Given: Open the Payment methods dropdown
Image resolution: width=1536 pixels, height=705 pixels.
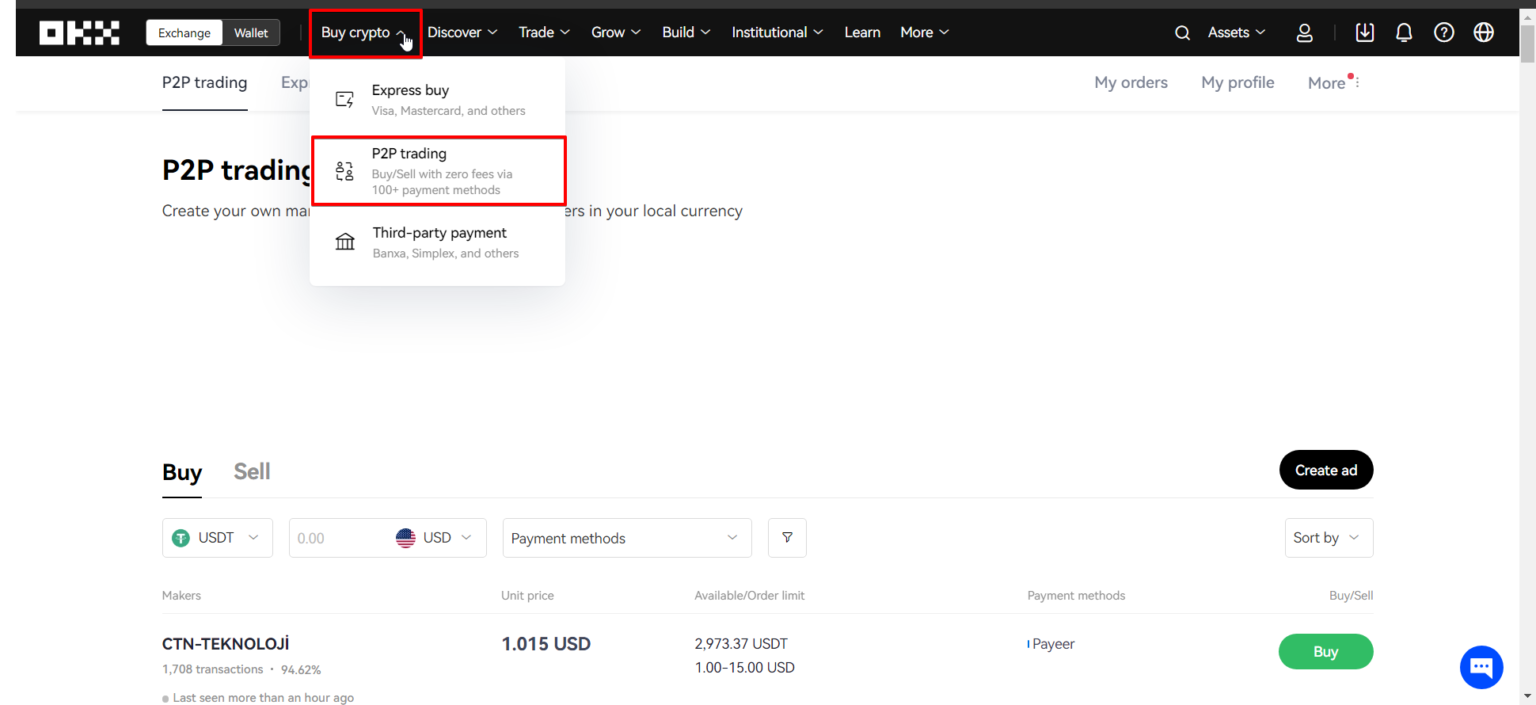Looking at the screenshot, I should pyautogui.click(x=627, y=538).
